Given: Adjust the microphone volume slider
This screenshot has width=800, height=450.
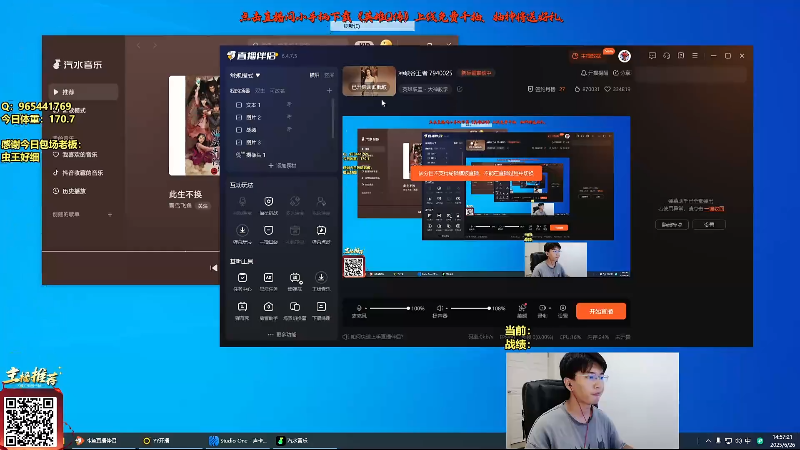Looking at the screenshot, I should coord(389,308).
